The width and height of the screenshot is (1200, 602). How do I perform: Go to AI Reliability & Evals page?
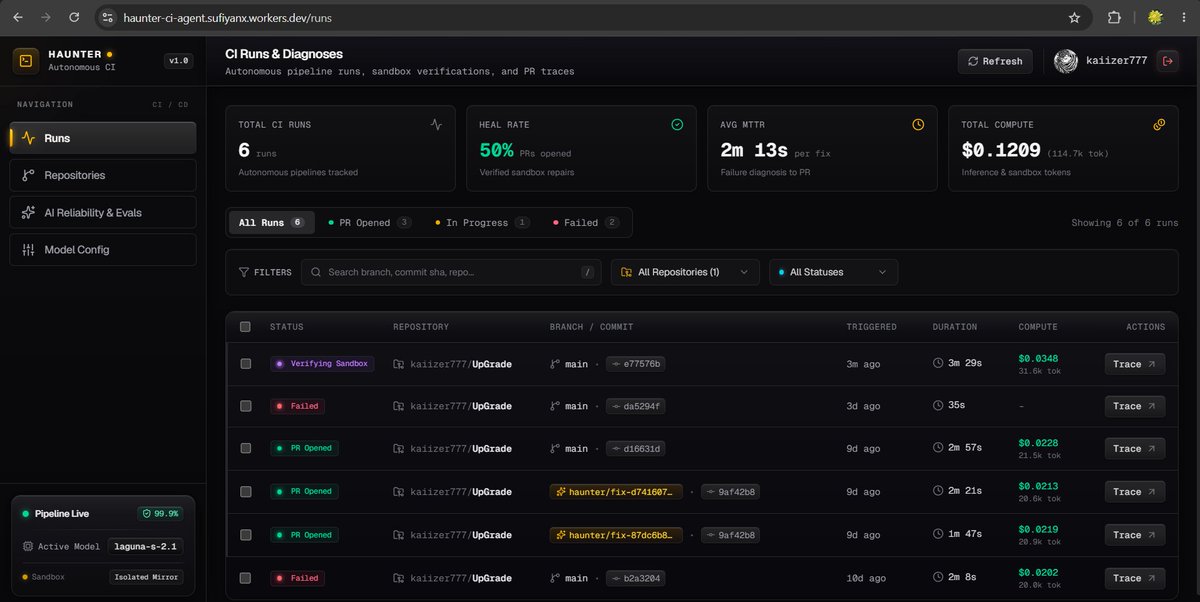[103, 212]
